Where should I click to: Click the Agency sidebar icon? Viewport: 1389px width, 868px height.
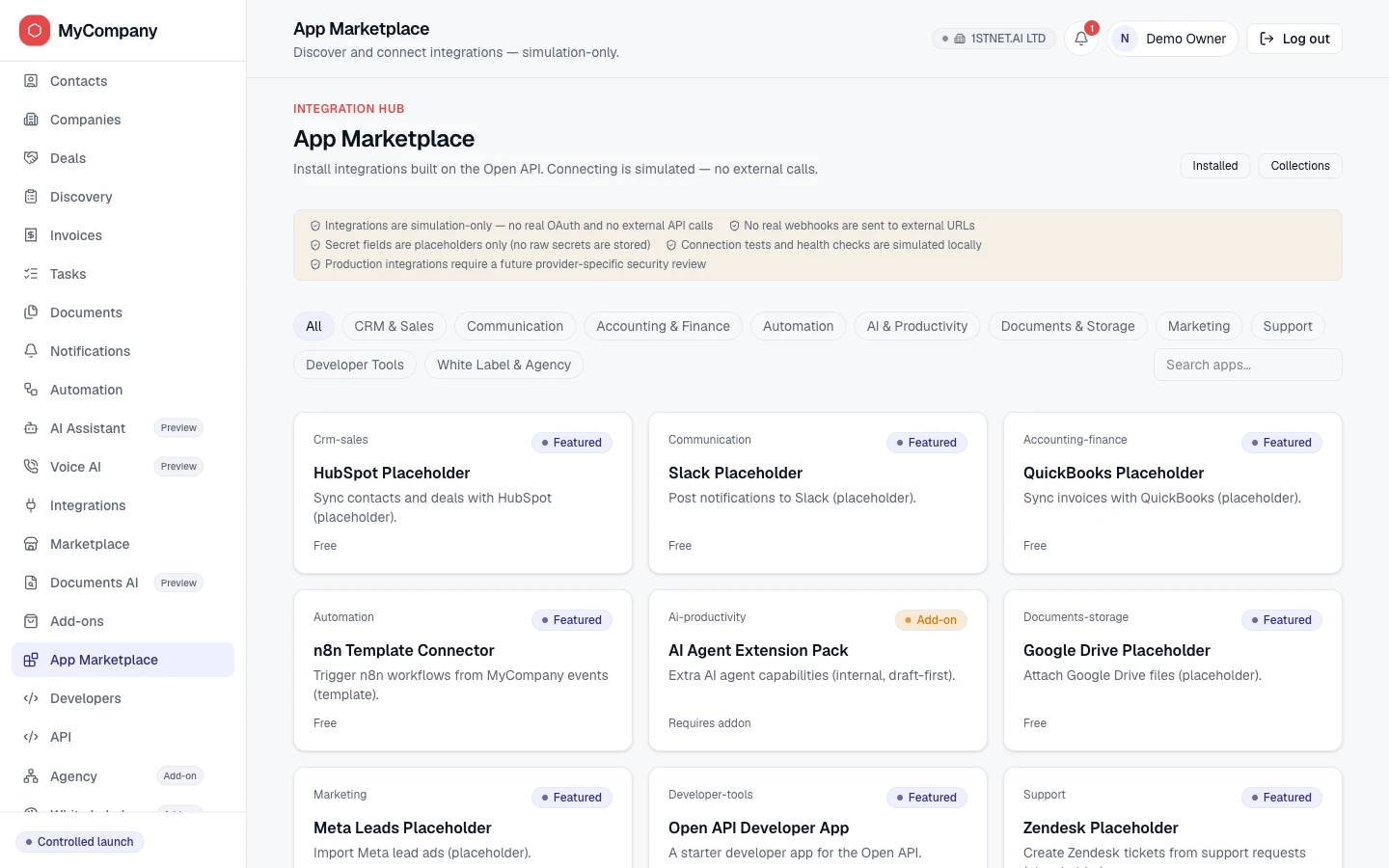(x=31, y=776)
